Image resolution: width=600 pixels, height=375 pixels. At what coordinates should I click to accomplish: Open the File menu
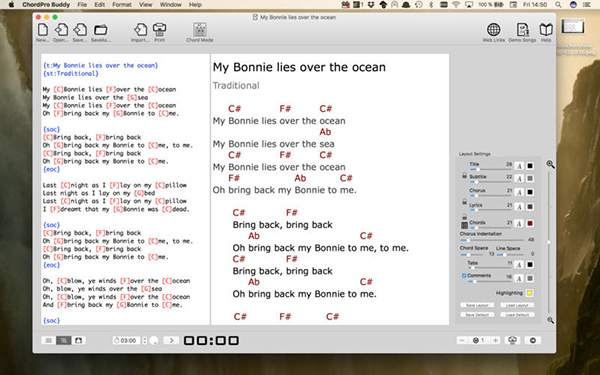pyautogui.click(x=82, y=5)
